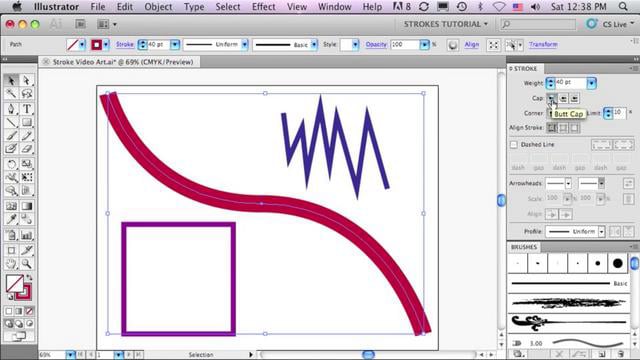Image resolution: width=640 pixels, height=360 pixels.
Task: Choose the Lasso tool
Action: [27, 93]
